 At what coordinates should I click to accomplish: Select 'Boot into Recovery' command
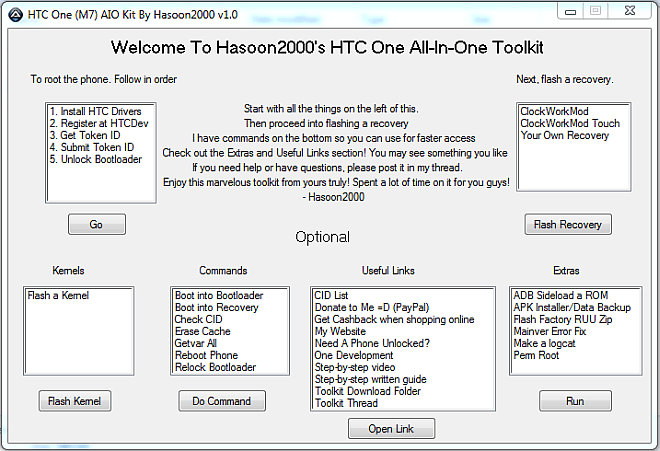[216, 307]
